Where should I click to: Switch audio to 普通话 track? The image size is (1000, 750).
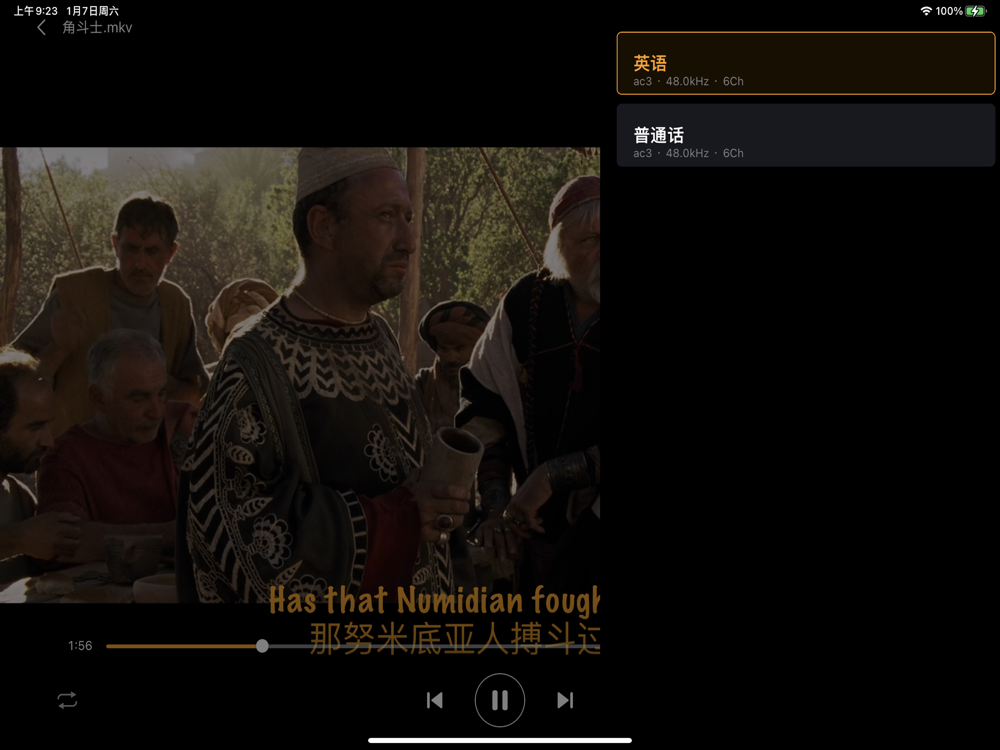[x=805, y=136]
